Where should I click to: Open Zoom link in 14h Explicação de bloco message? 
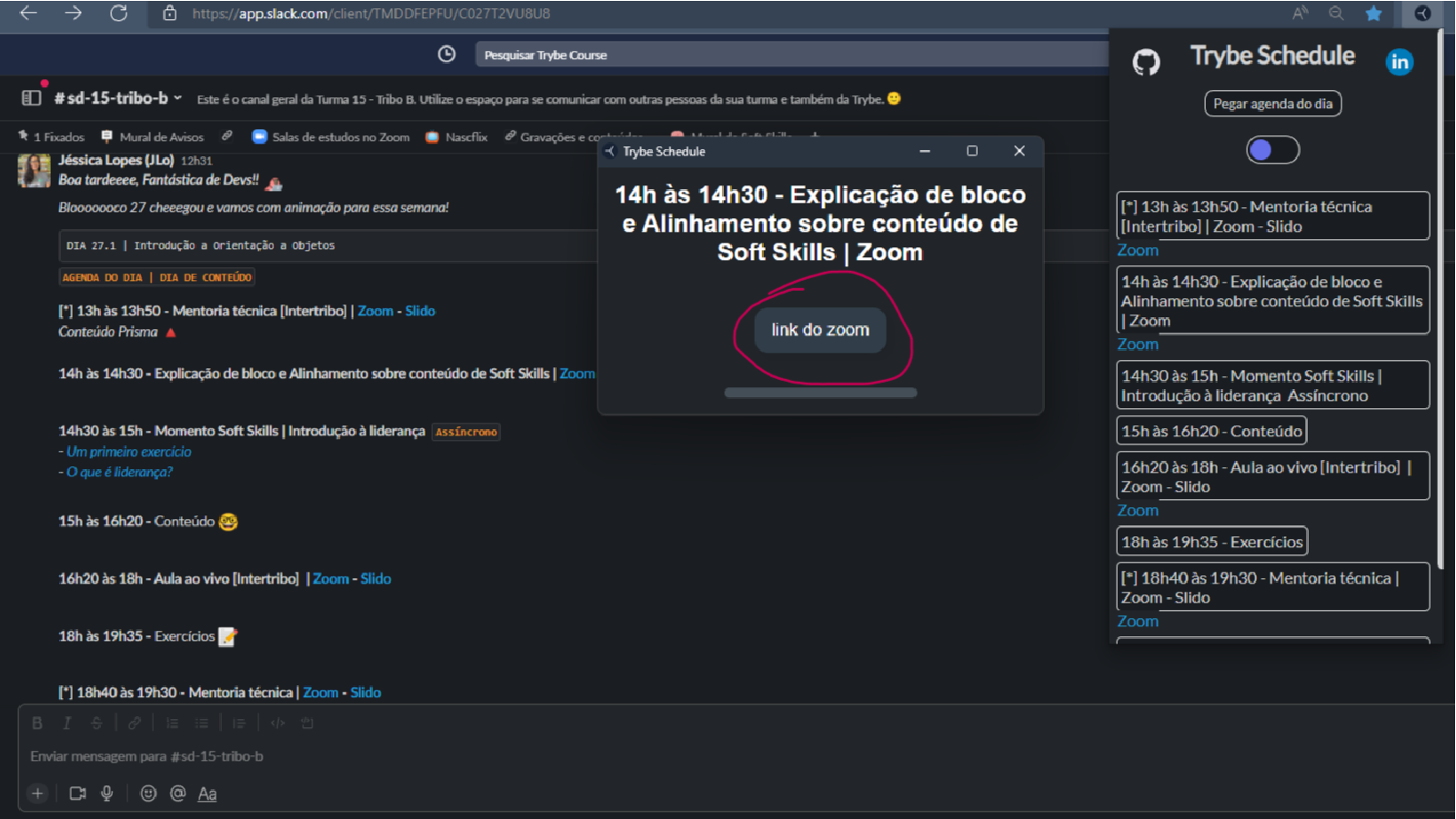click(577, 374)
